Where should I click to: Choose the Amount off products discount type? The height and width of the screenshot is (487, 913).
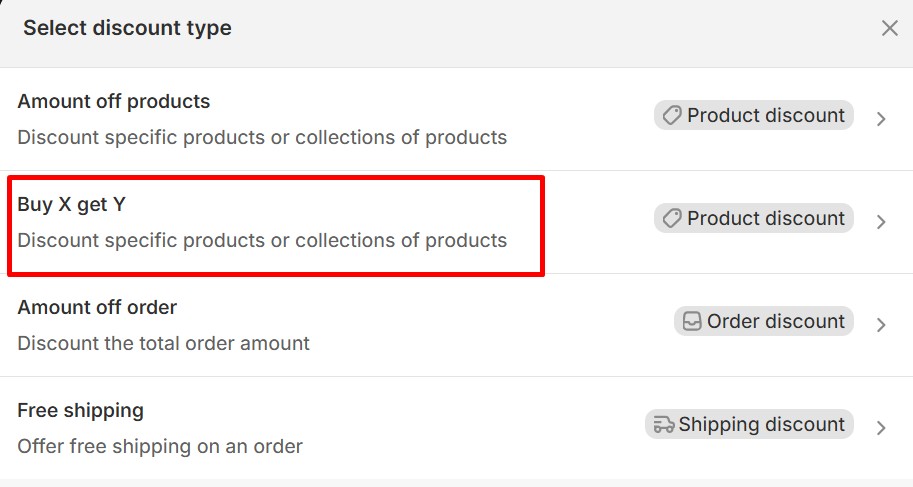tap(114, 102)
